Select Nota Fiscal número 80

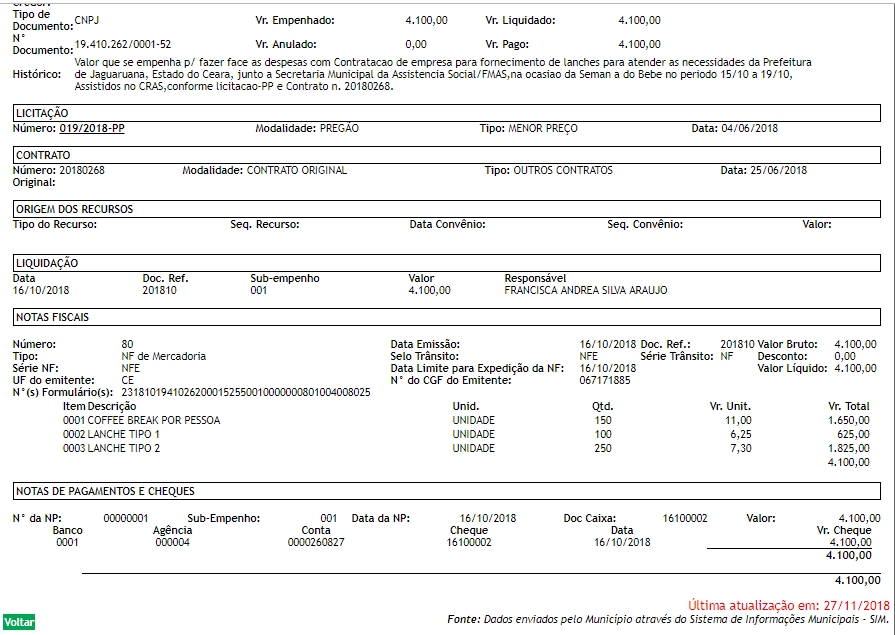pos(127,344)
